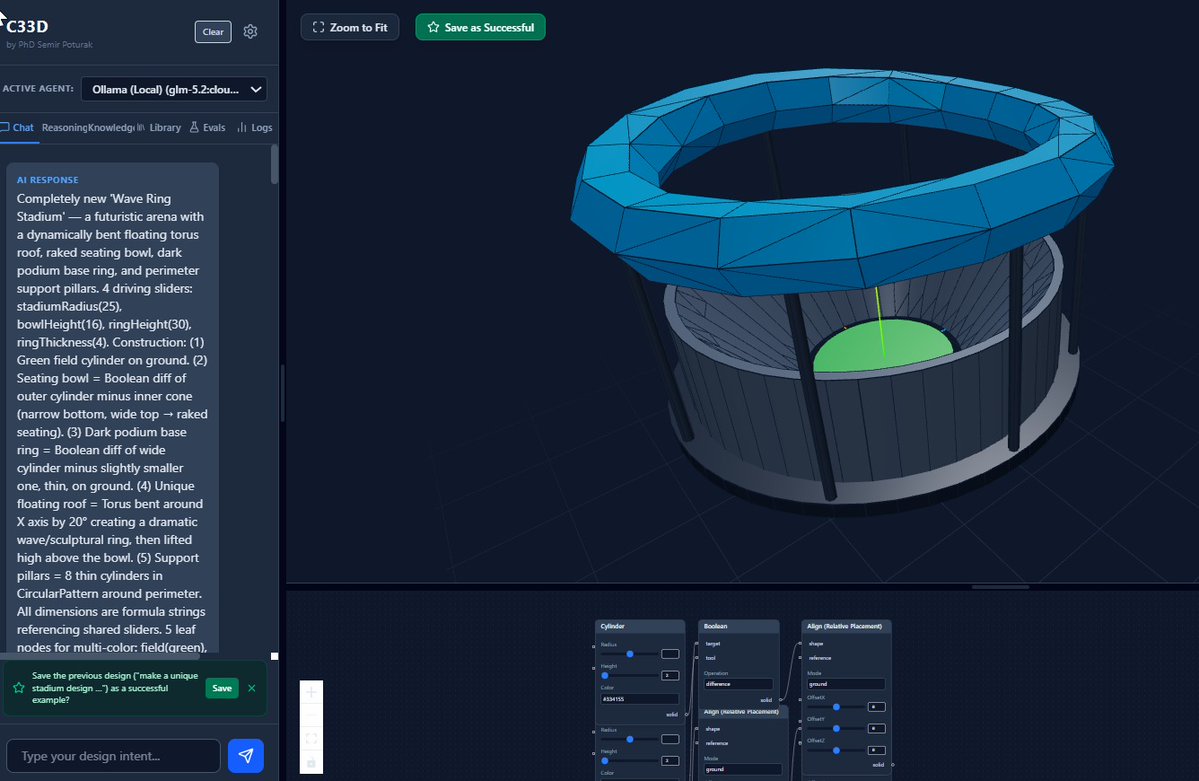Screen dimensions: 1199x781
Task: Open the settings gear icon
Action: pos(250,31)
